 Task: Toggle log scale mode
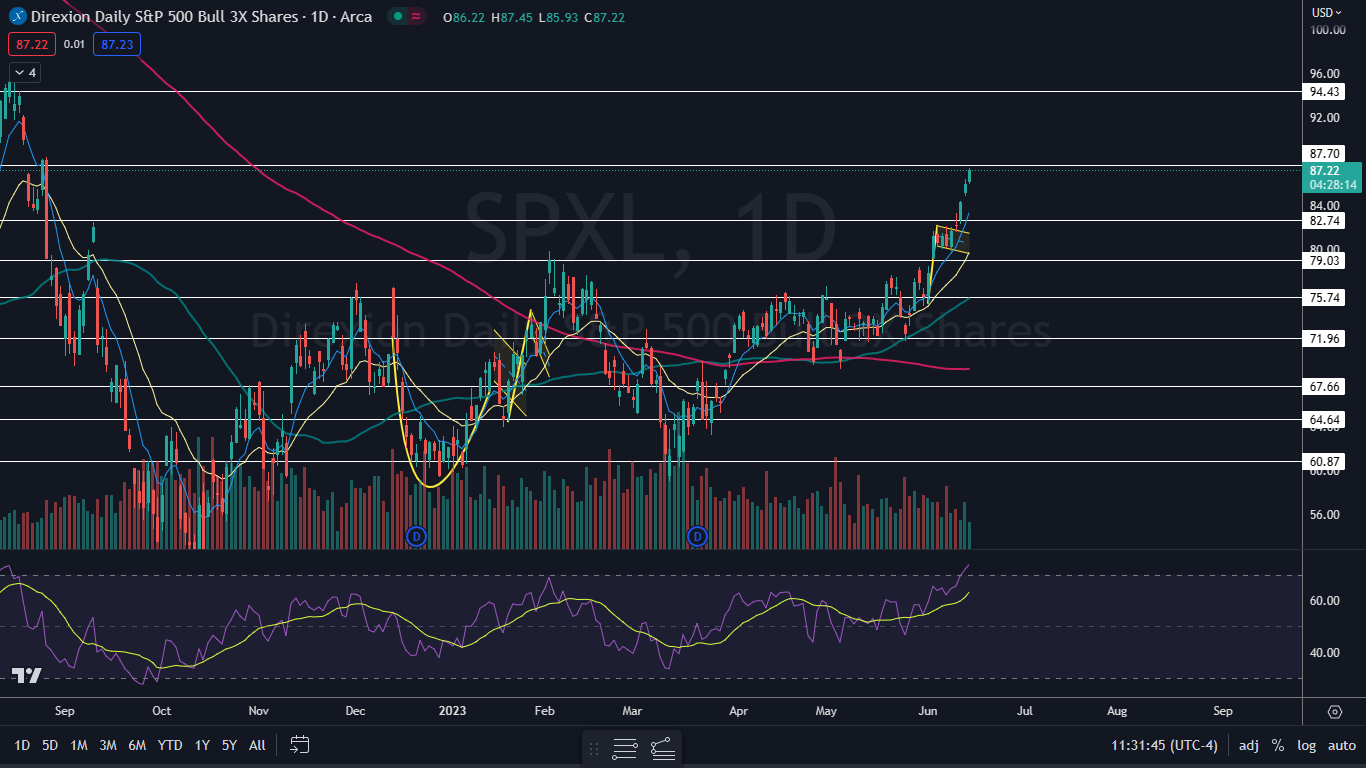point(1306,745)
